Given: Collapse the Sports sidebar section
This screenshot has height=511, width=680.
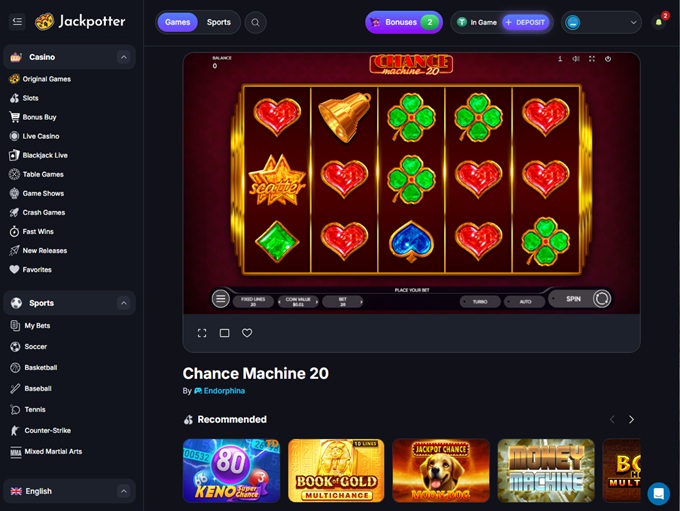Looking at the screenshot, I should 124,303.
